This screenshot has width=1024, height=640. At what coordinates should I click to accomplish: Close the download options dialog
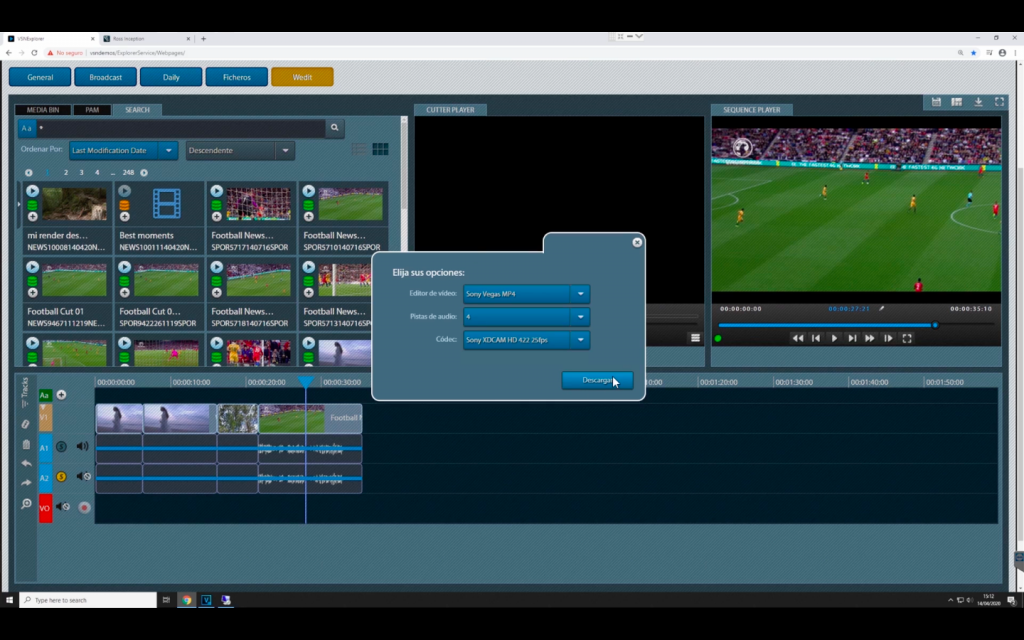click(637, 242)
